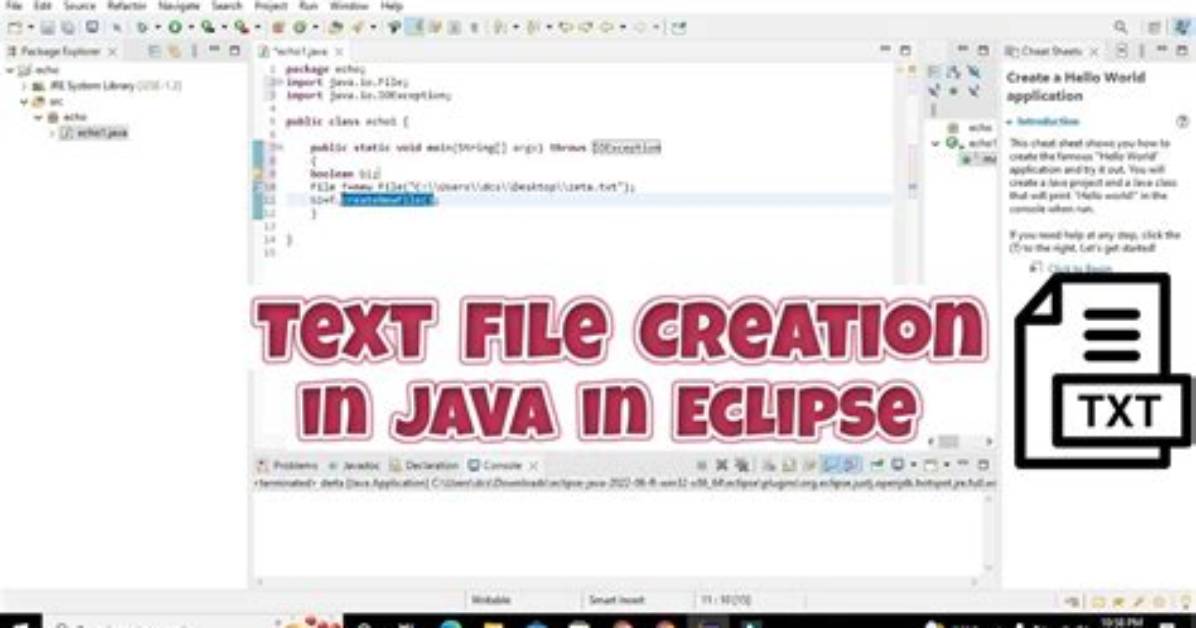Close the echo1.java editor tab
This screenshot has width=1196, height=628.
(x=339, y=51)
